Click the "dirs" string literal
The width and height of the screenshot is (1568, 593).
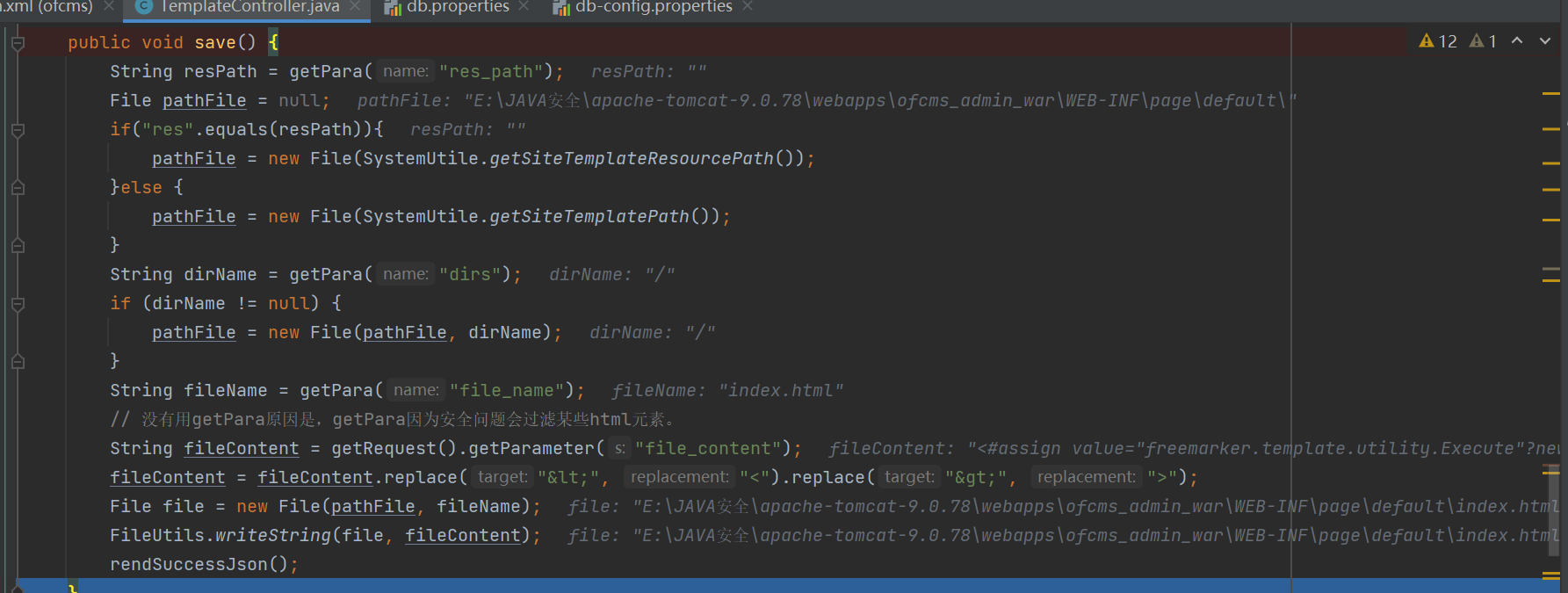tap(470, 274)
